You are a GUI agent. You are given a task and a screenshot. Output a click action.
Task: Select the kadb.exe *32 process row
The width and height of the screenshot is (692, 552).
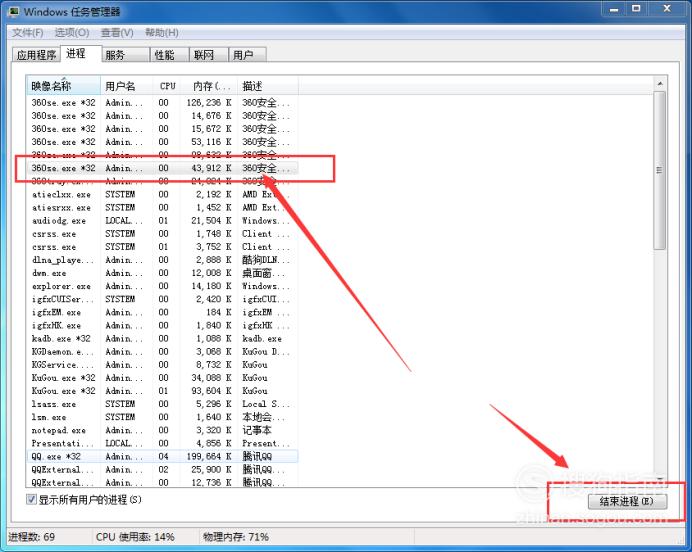(162, 338)
